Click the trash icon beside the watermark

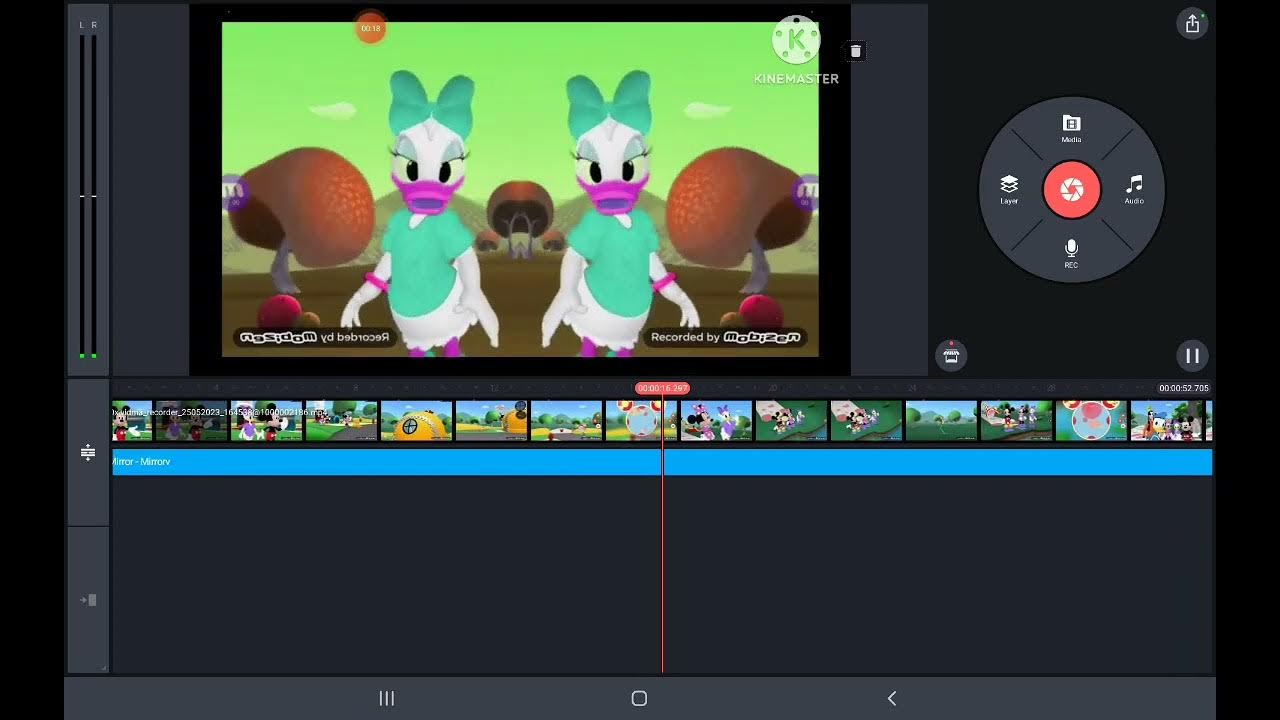click(x=855, y=51)
